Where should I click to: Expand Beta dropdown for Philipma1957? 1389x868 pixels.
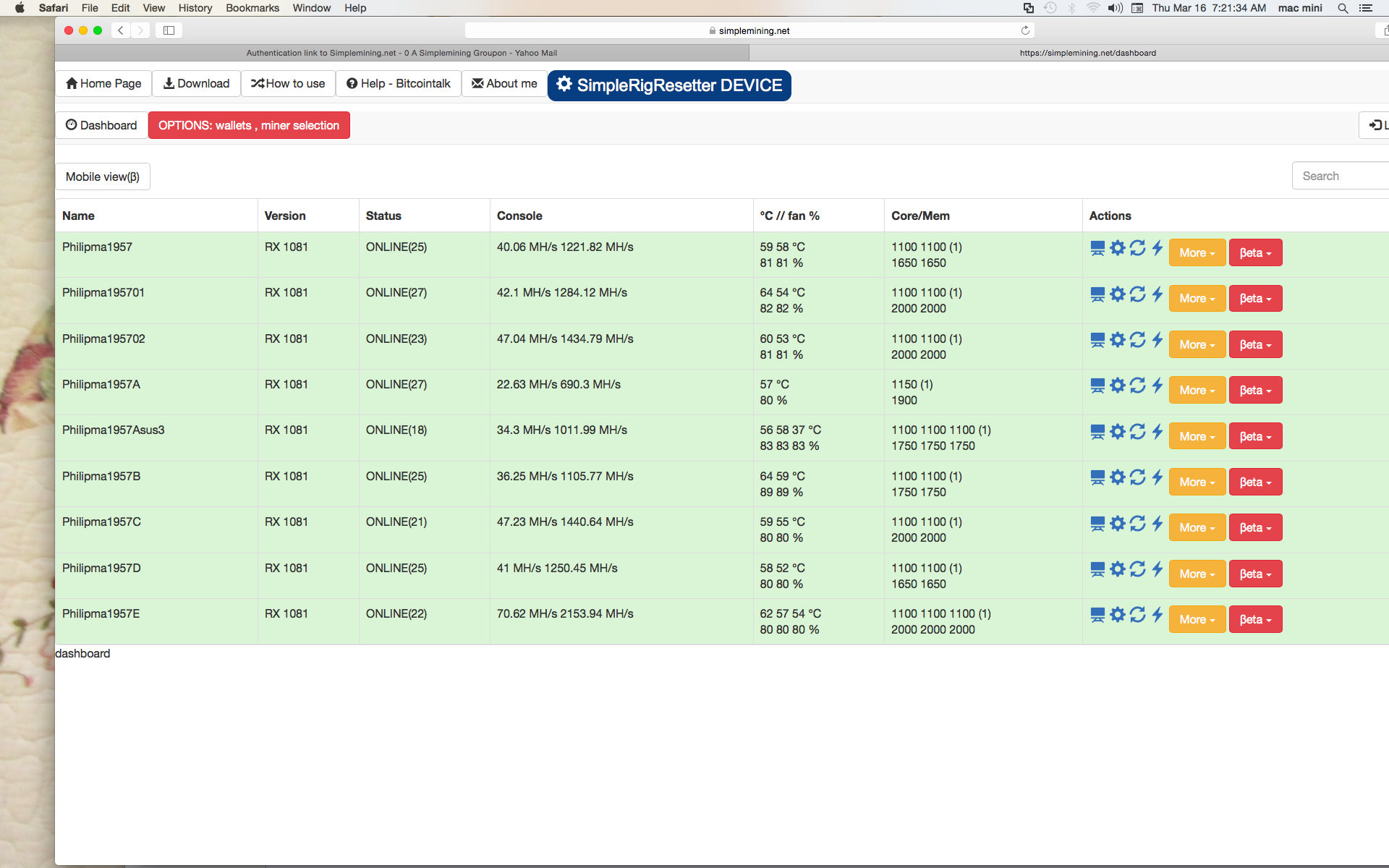pyautogui.click(x=1255, y=252)
